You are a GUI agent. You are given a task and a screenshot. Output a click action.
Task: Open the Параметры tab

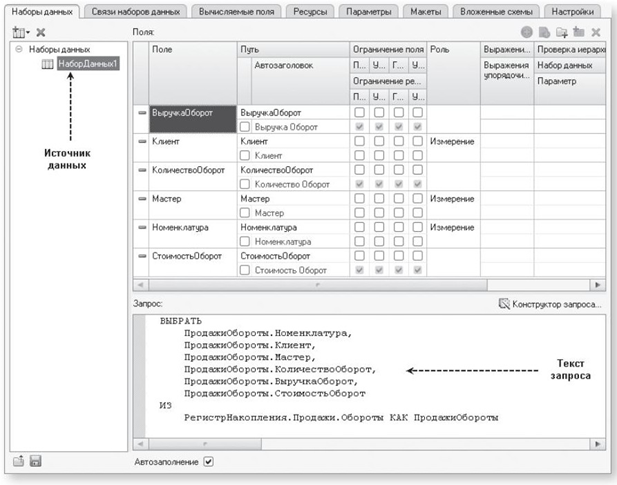coord(369,12)
